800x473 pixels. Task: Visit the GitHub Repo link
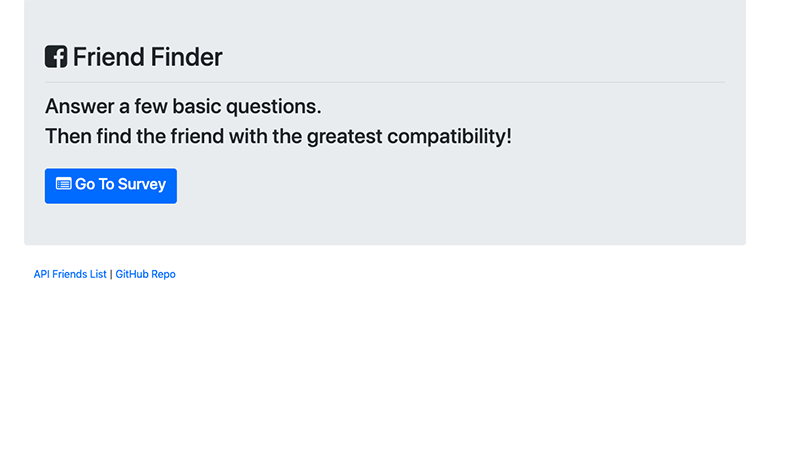point(145,274)
